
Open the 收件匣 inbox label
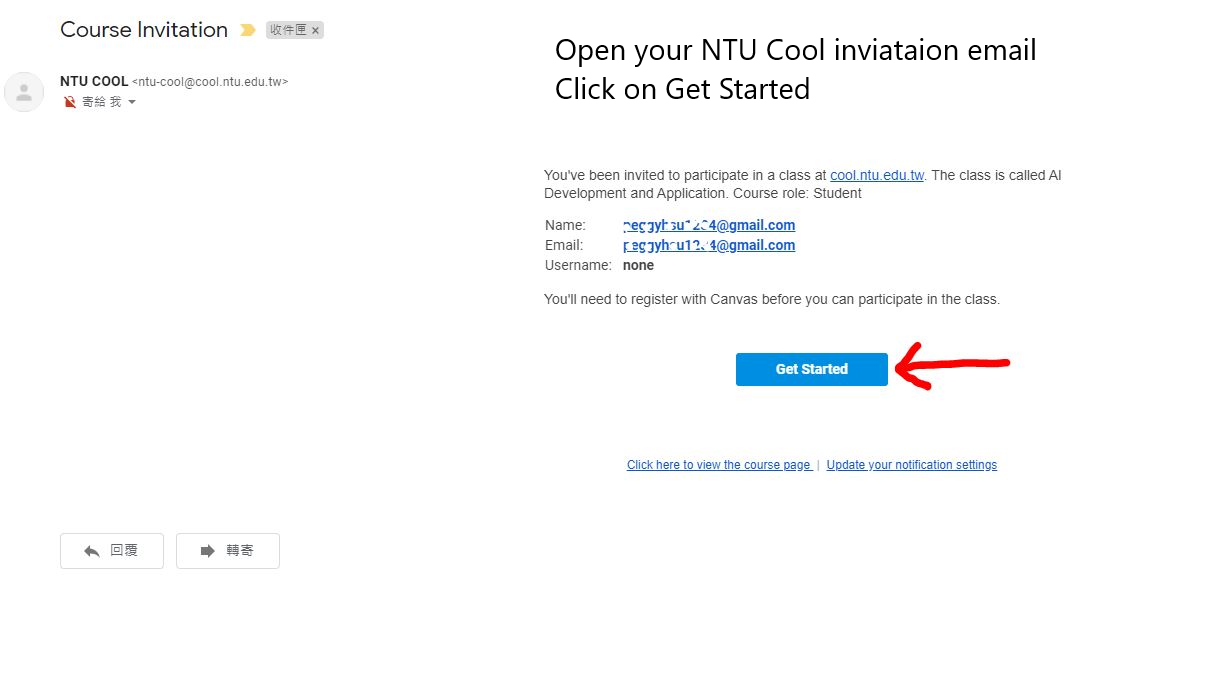pos(288,31)
